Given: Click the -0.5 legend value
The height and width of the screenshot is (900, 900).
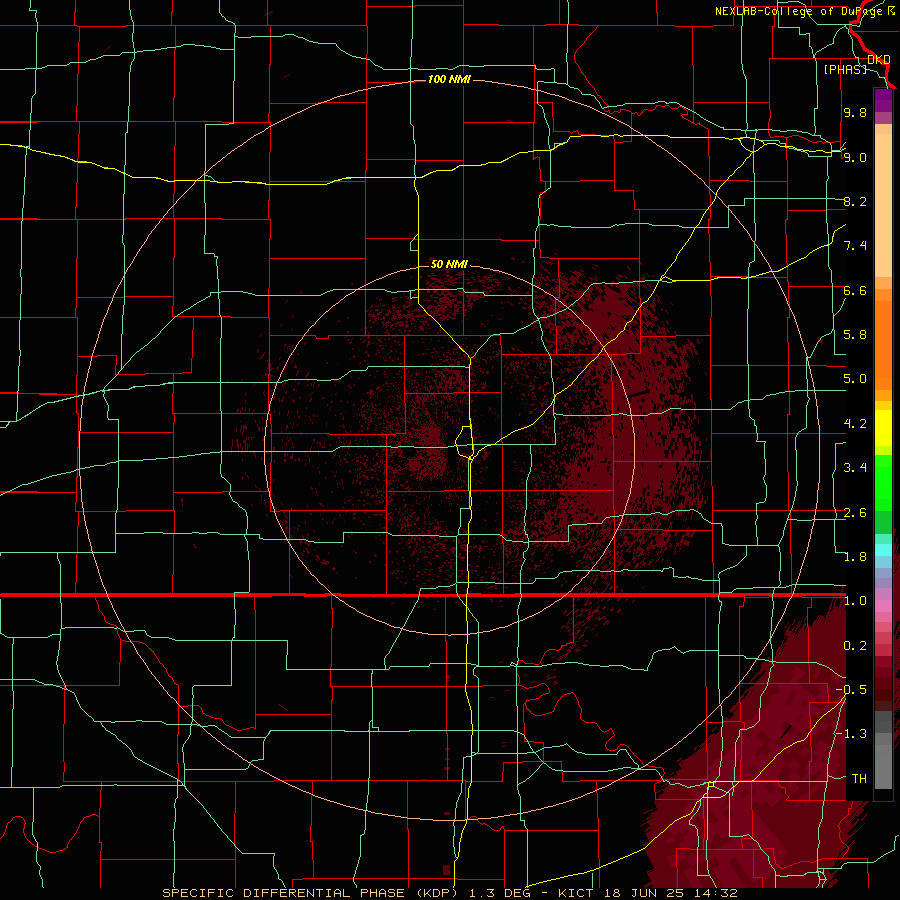Looking at the screenshot, I should click(x=851, y=690).
